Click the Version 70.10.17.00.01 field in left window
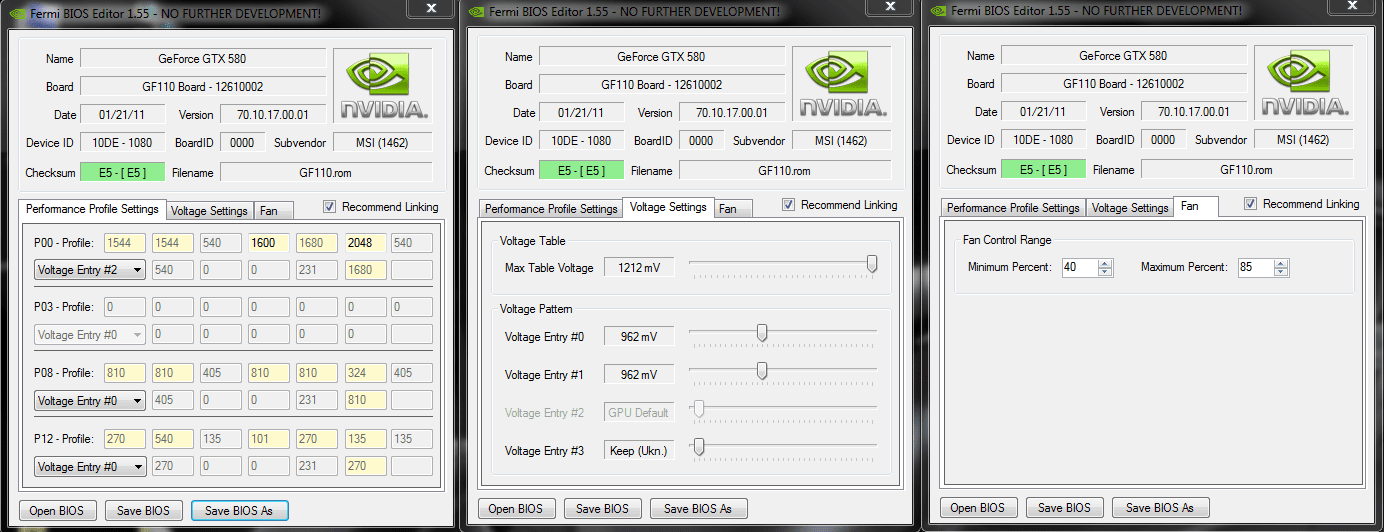Screen dimensions: 1384x532 (273, 115)
